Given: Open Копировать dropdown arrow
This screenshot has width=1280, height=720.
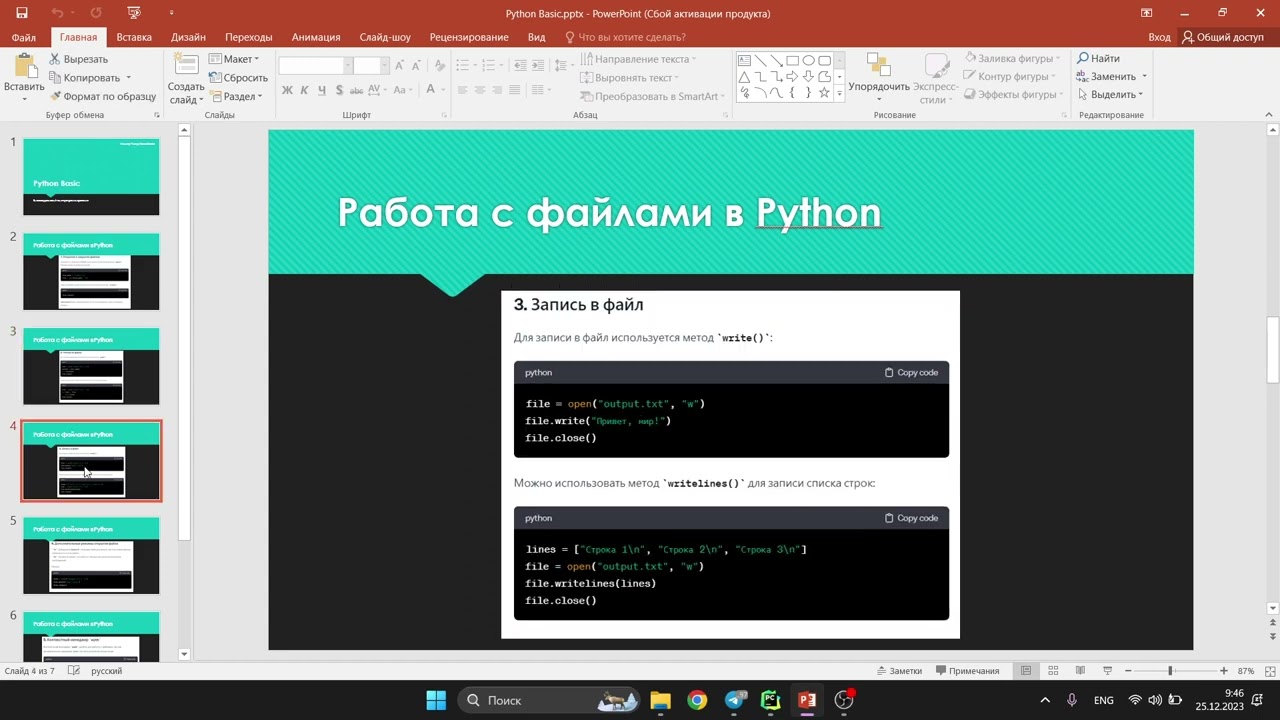Looking at the screenshot, I should click(128, 78).
